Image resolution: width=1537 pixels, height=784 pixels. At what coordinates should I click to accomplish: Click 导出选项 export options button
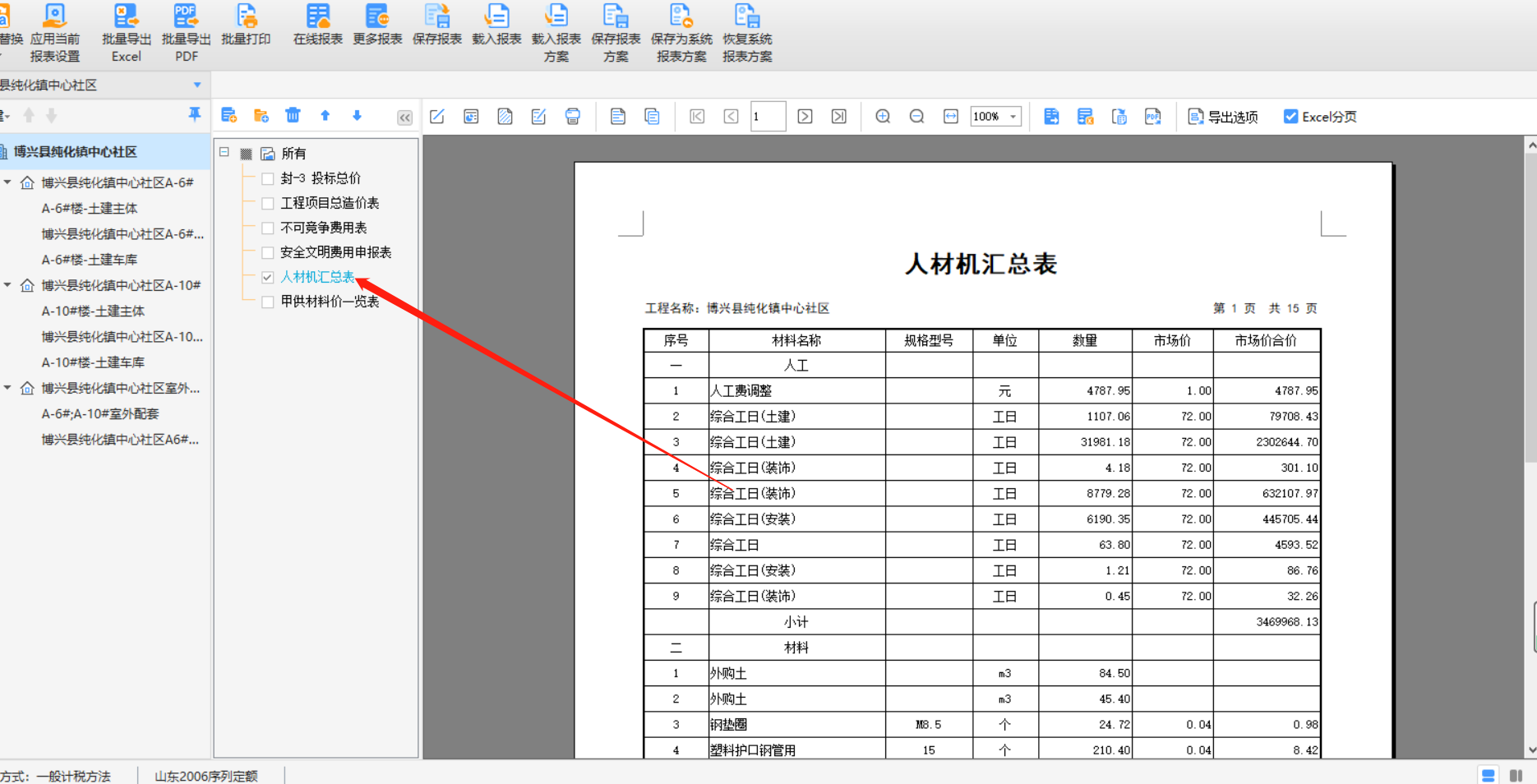pos(1223,117)
